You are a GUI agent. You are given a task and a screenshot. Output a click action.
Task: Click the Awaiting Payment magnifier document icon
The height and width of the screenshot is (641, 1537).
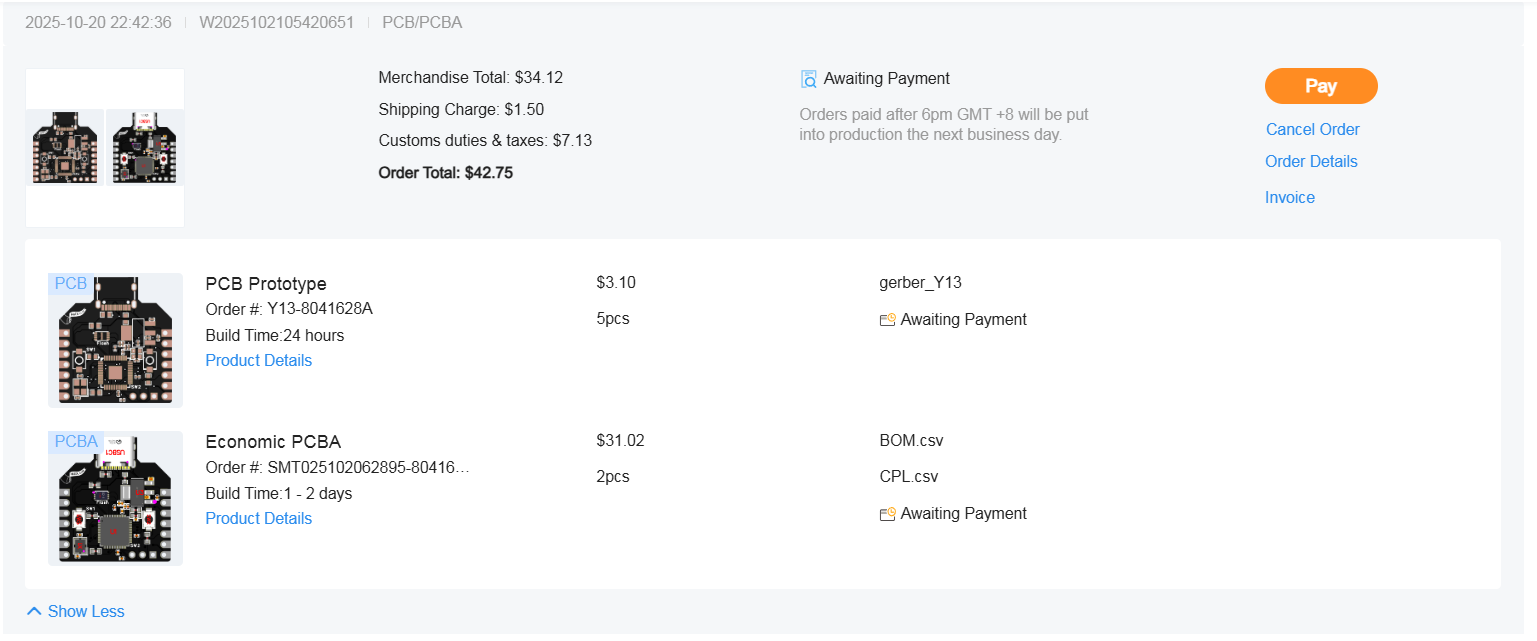[x=809, y=79]
